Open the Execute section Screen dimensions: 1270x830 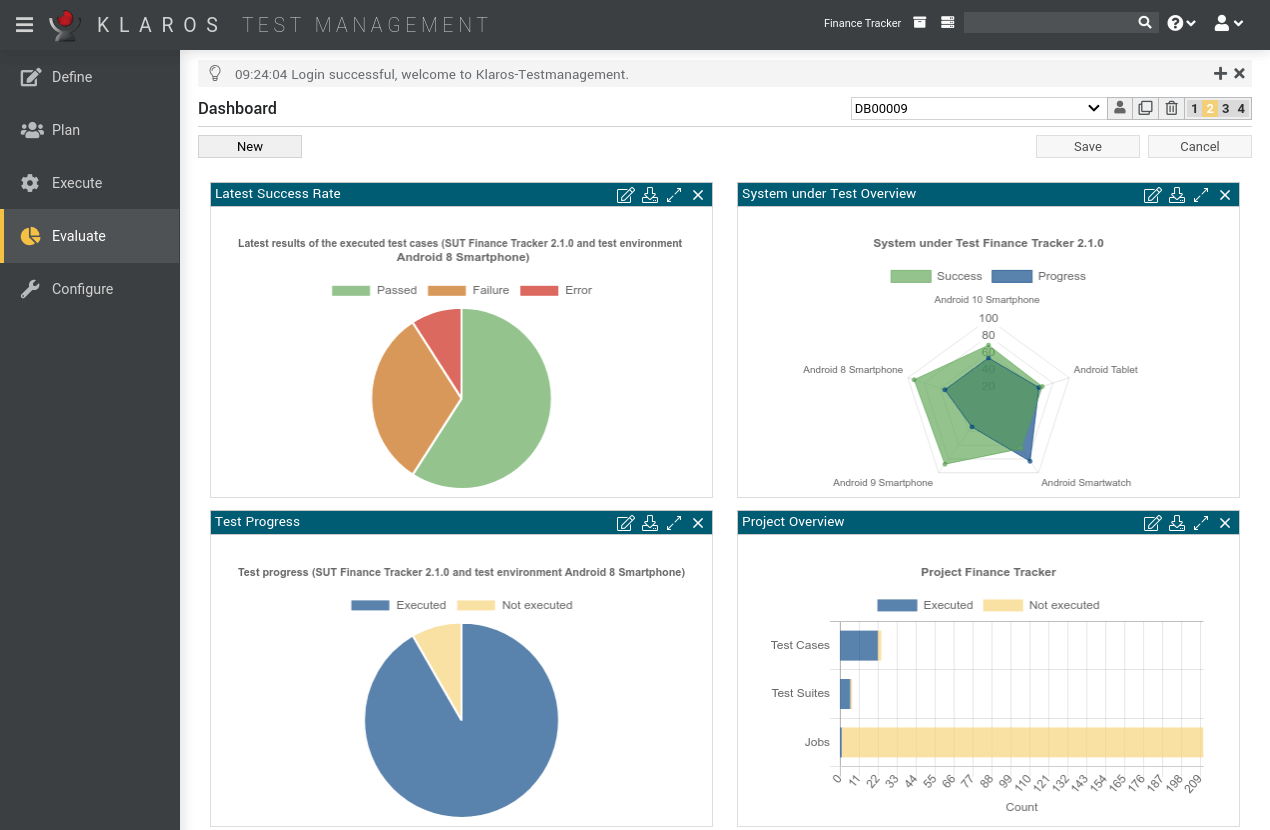tap(90, 183)
